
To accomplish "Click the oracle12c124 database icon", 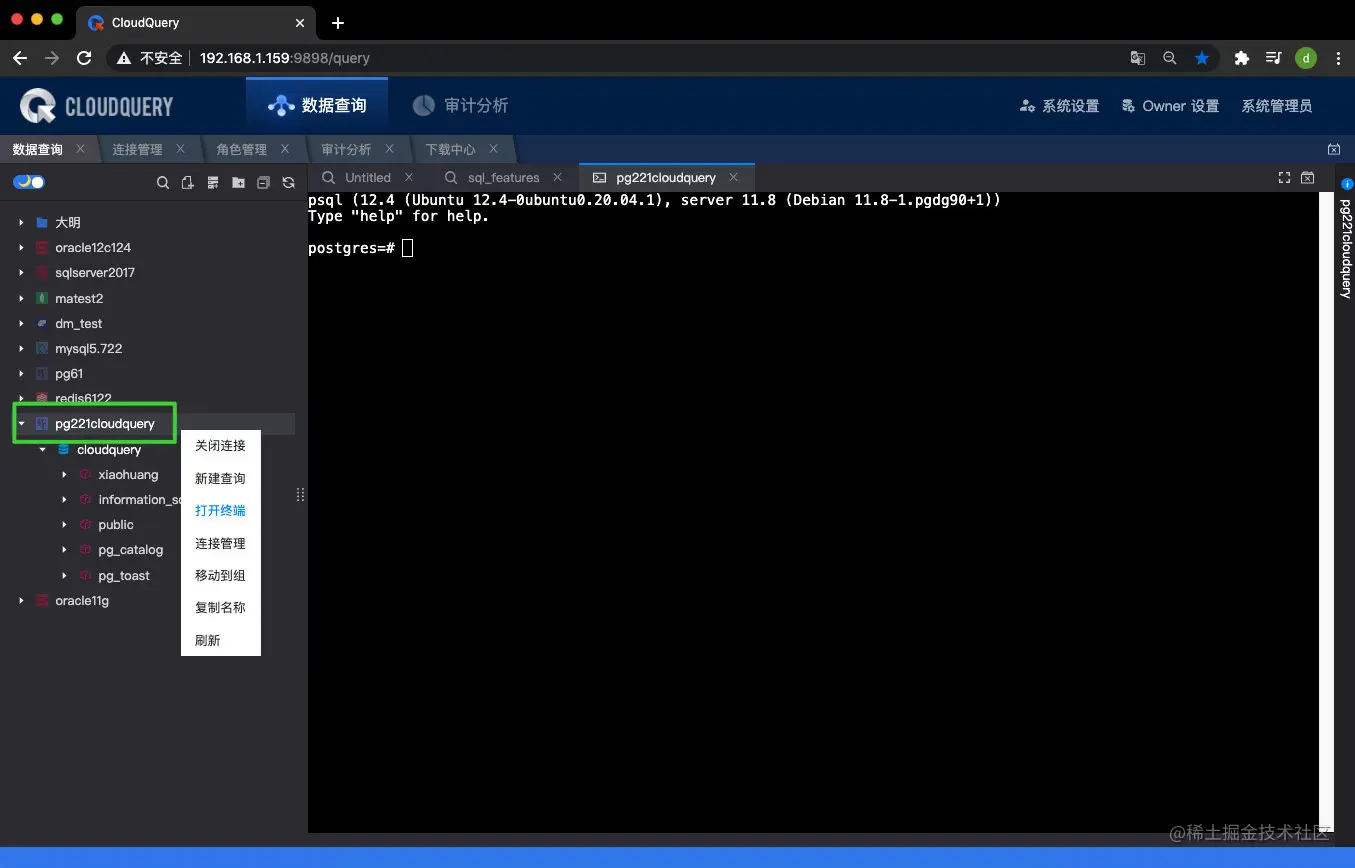I will pyautogui.click(x=41, y=247).
